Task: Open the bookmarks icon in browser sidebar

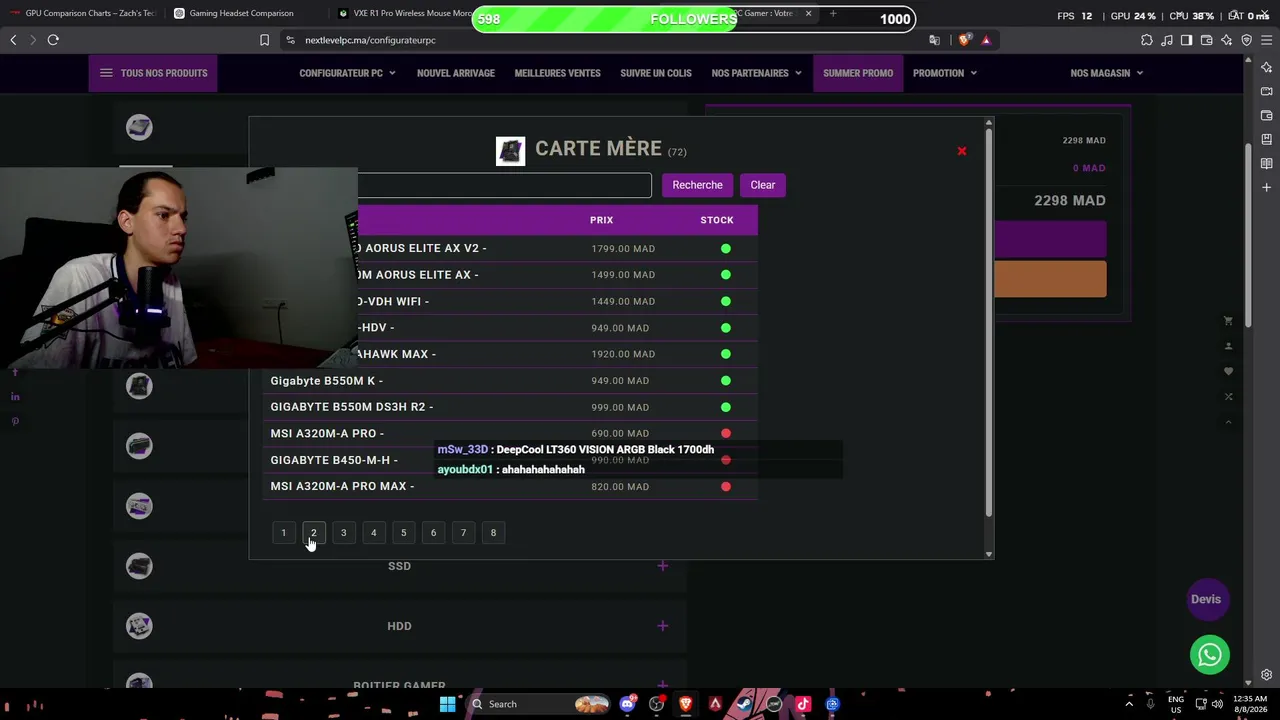Action: pyautogui.click(x=1266, y=139)
